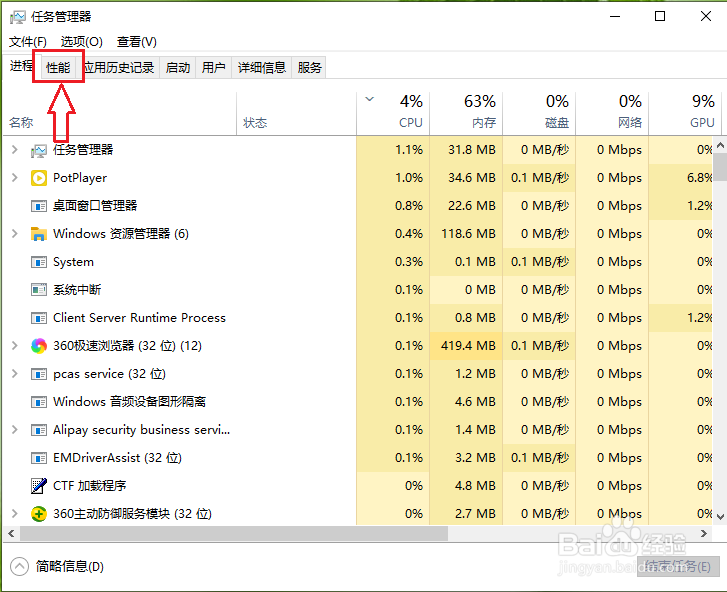
Task: Select the System process name
Action: click(73, 262)
